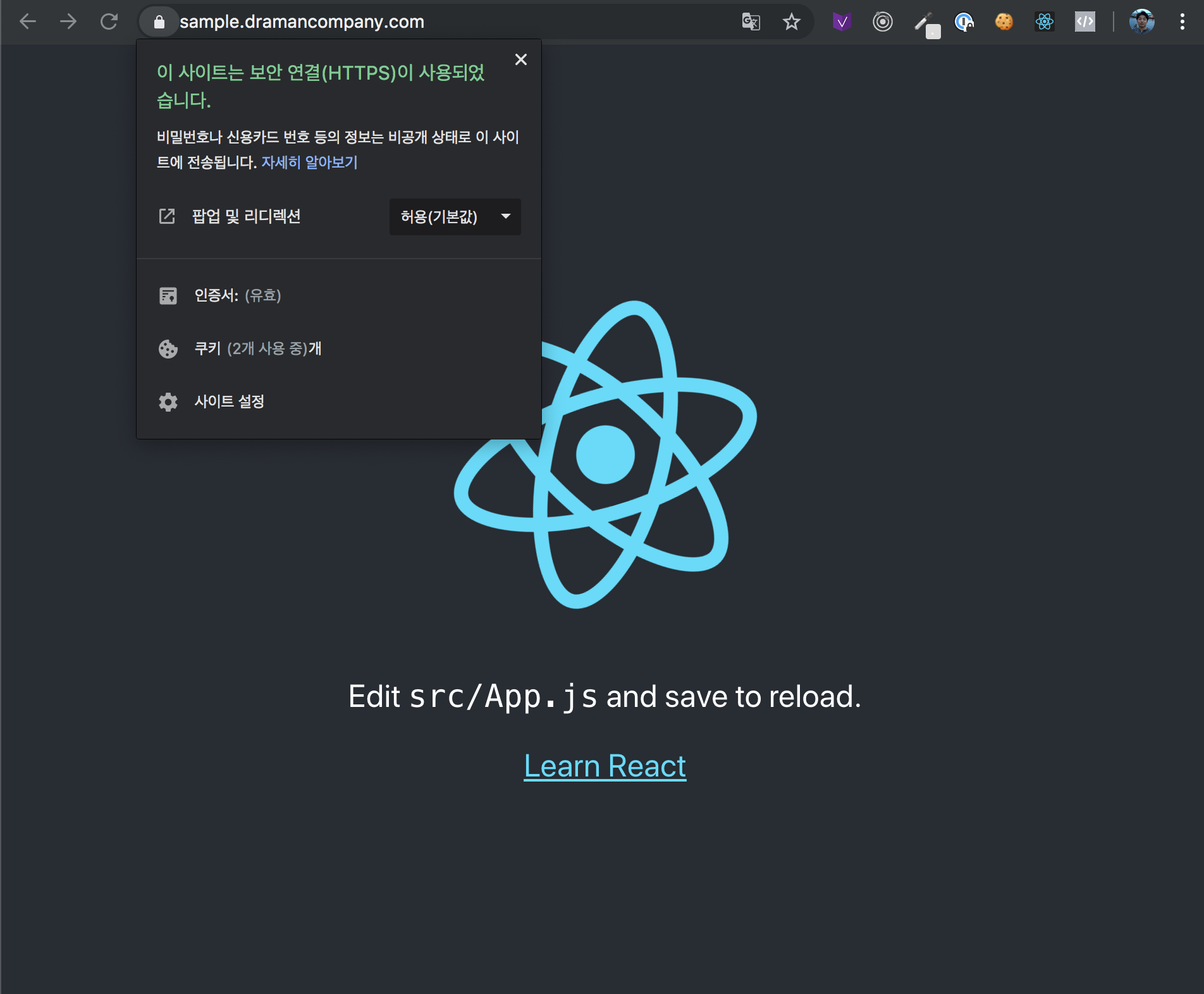1204x994 pixels.
Task: Click the green HTTPS secure connection heading
Action: click(321, 86)
